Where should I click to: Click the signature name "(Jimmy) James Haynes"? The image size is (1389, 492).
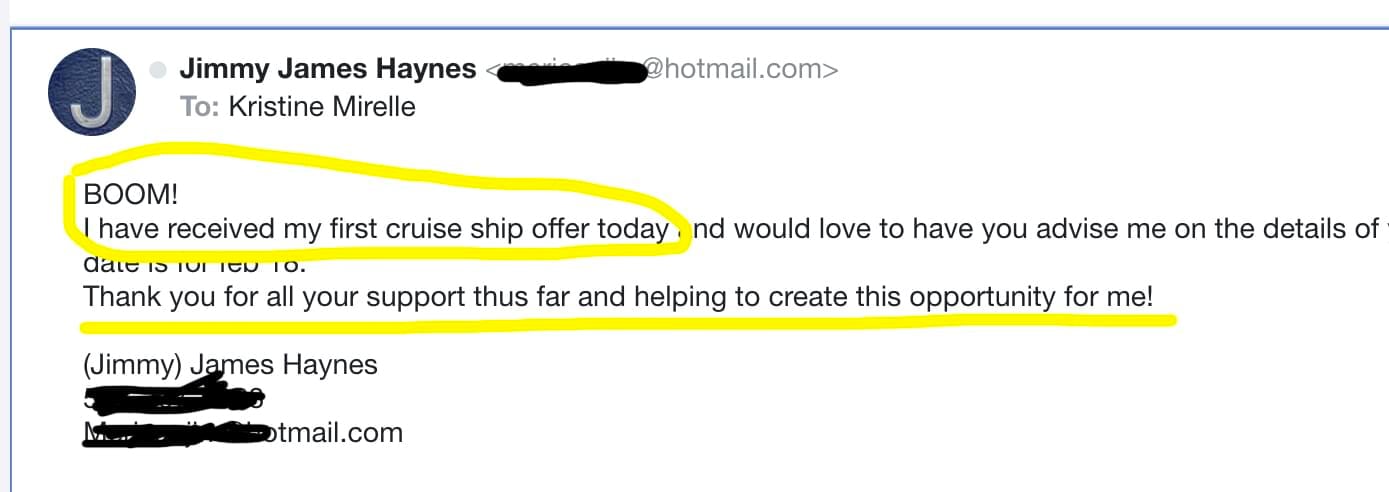230,365
